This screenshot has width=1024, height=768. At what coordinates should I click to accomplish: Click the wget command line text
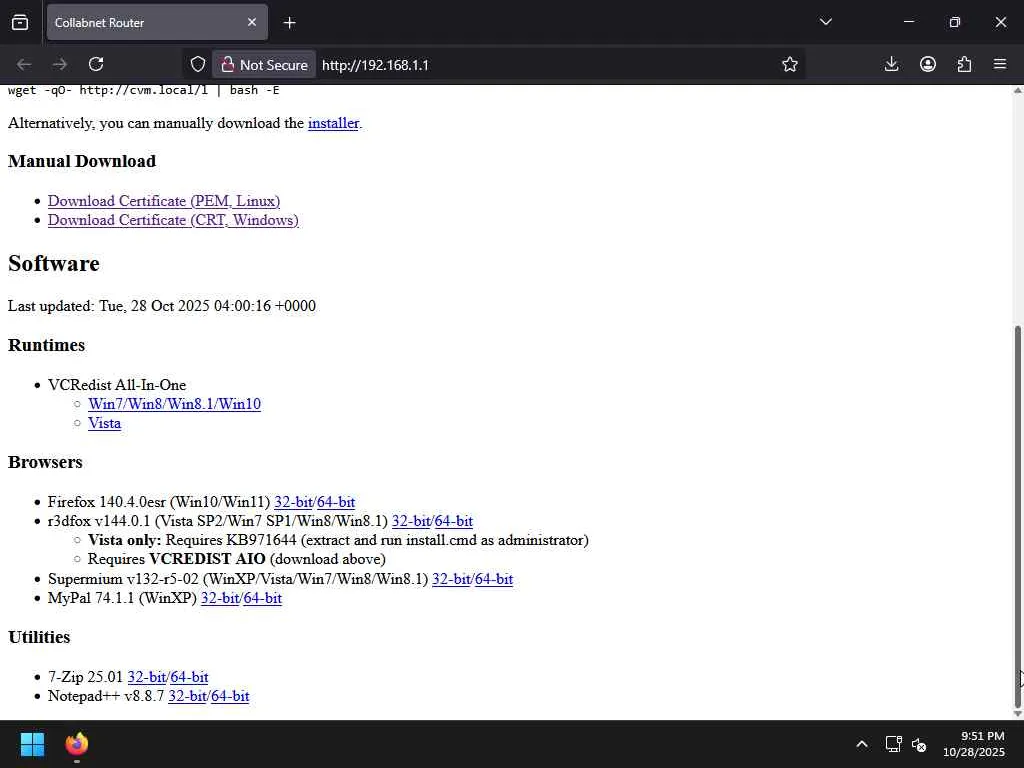[x=144, y=90]
